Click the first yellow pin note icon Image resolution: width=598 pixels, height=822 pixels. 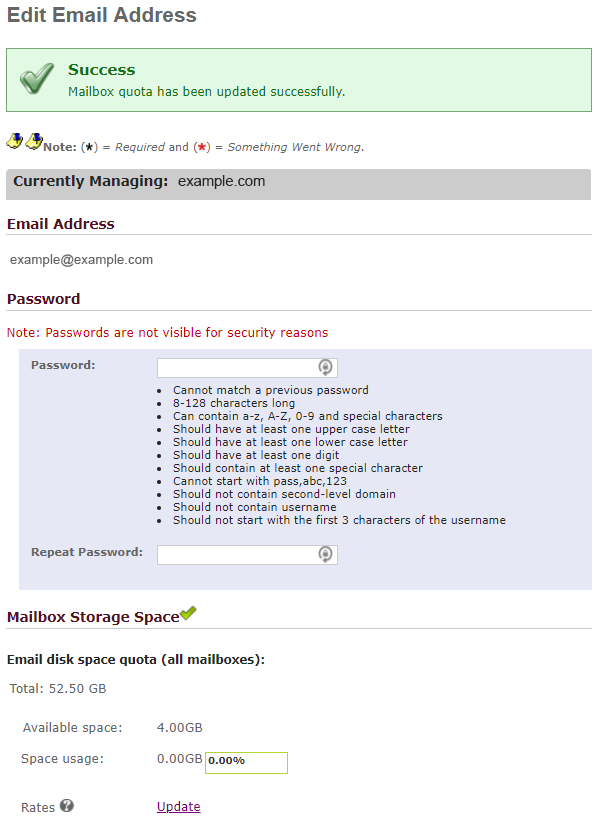pyautogui.click(x=15, y=141)
